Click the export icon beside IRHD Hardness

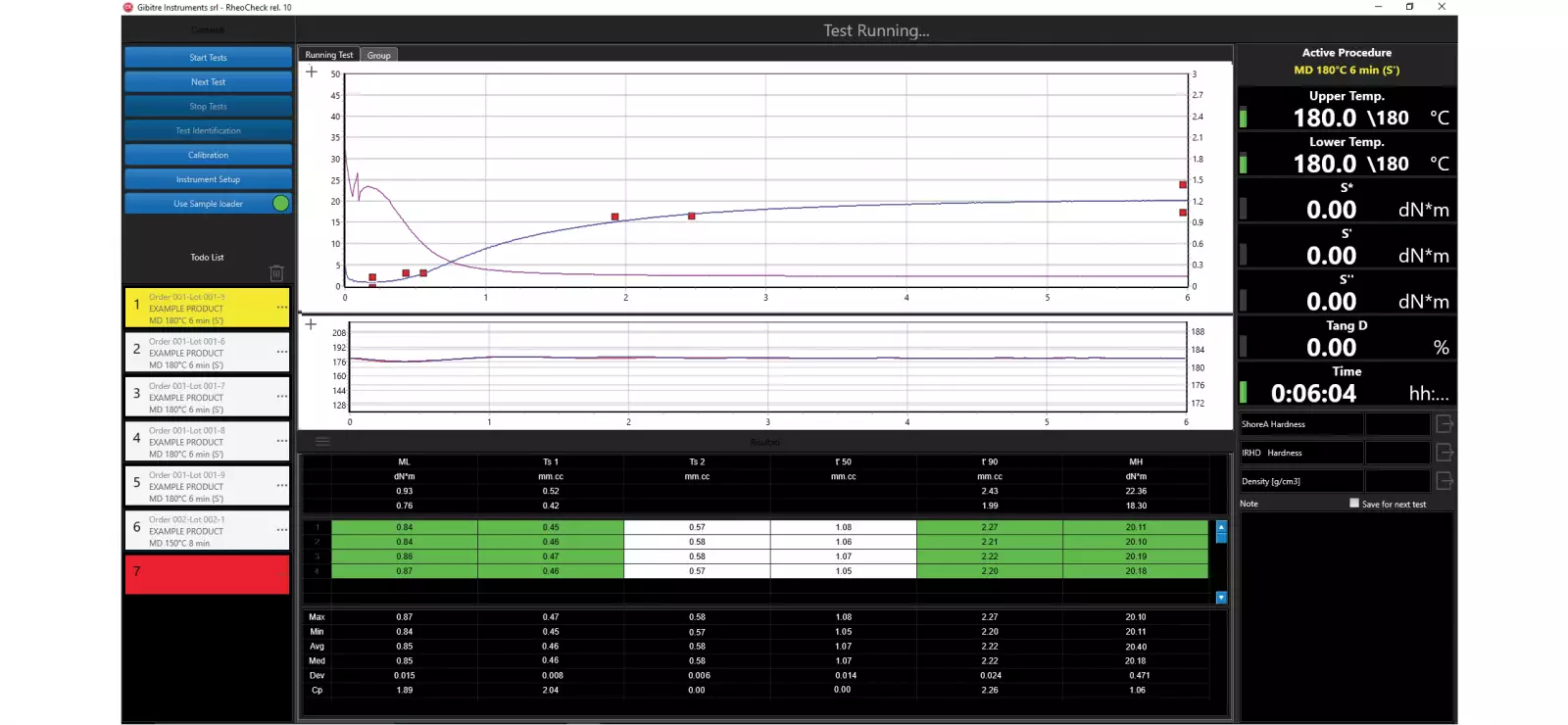pos(1444,453)
